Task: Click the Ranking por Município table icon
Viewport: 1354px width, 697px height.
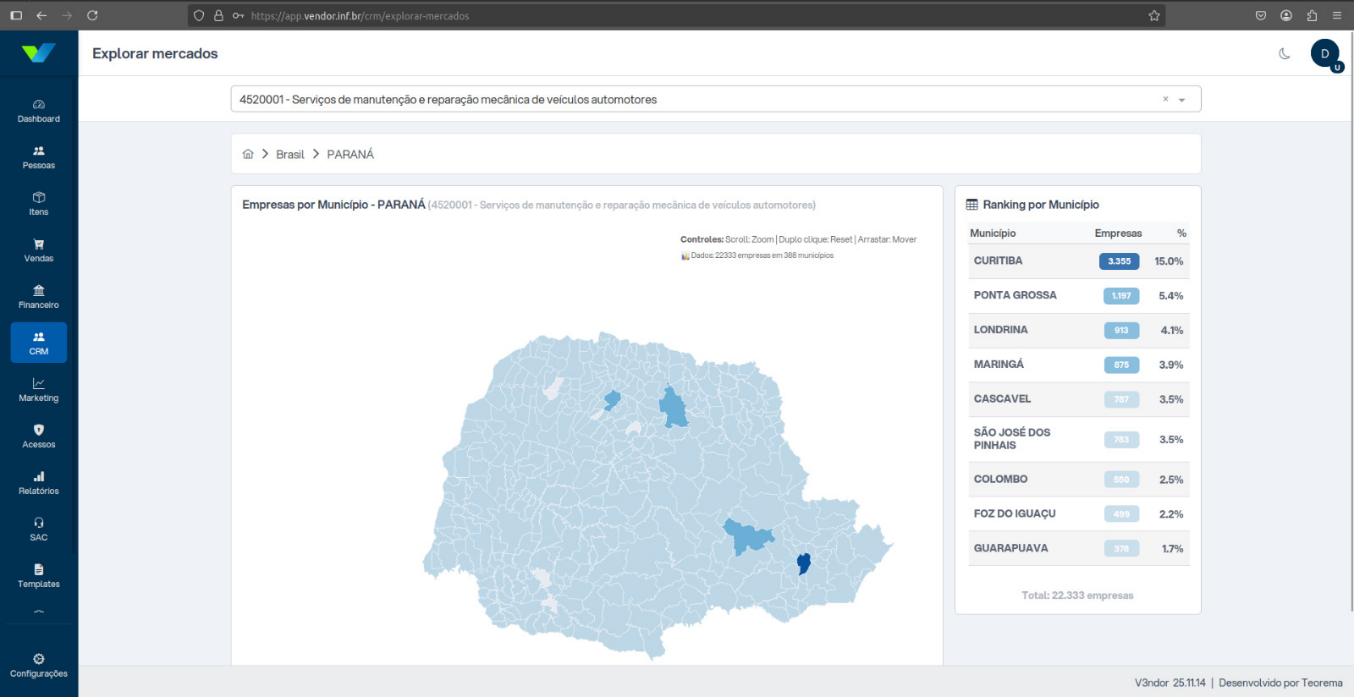Action: coord(971,204)
